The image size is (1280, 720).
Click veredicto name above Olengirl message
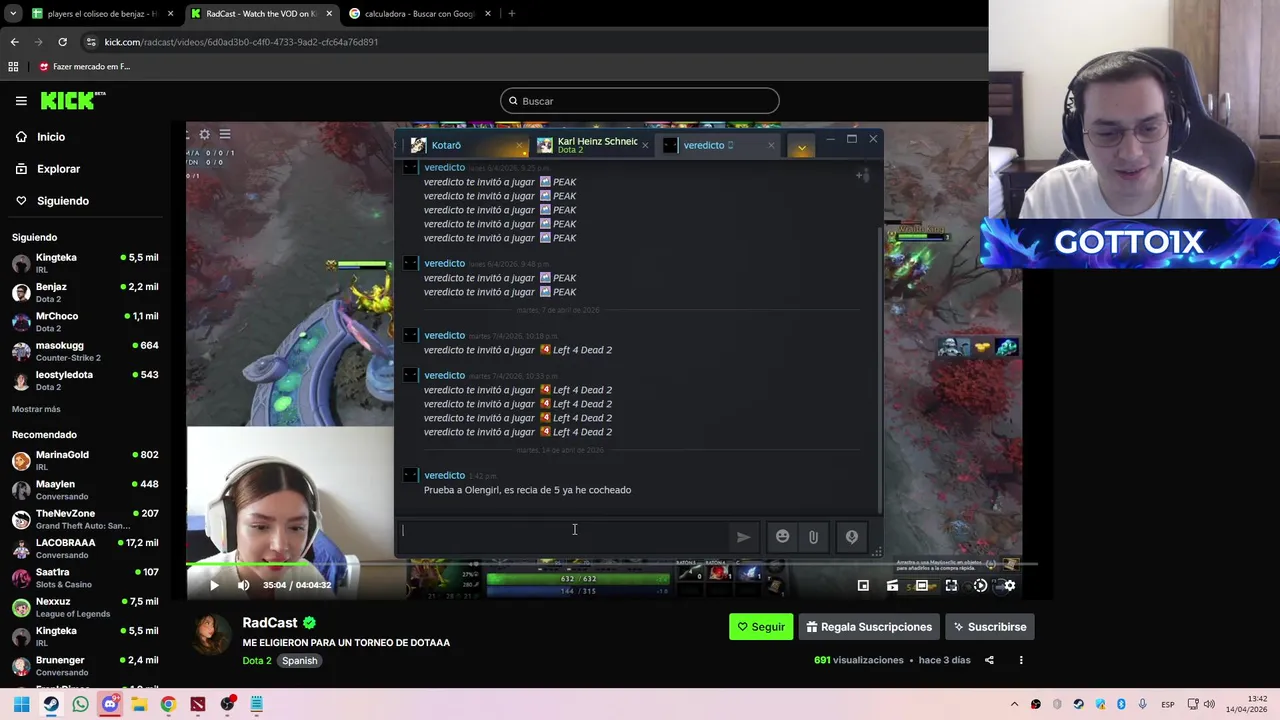[x=444, y=476]
